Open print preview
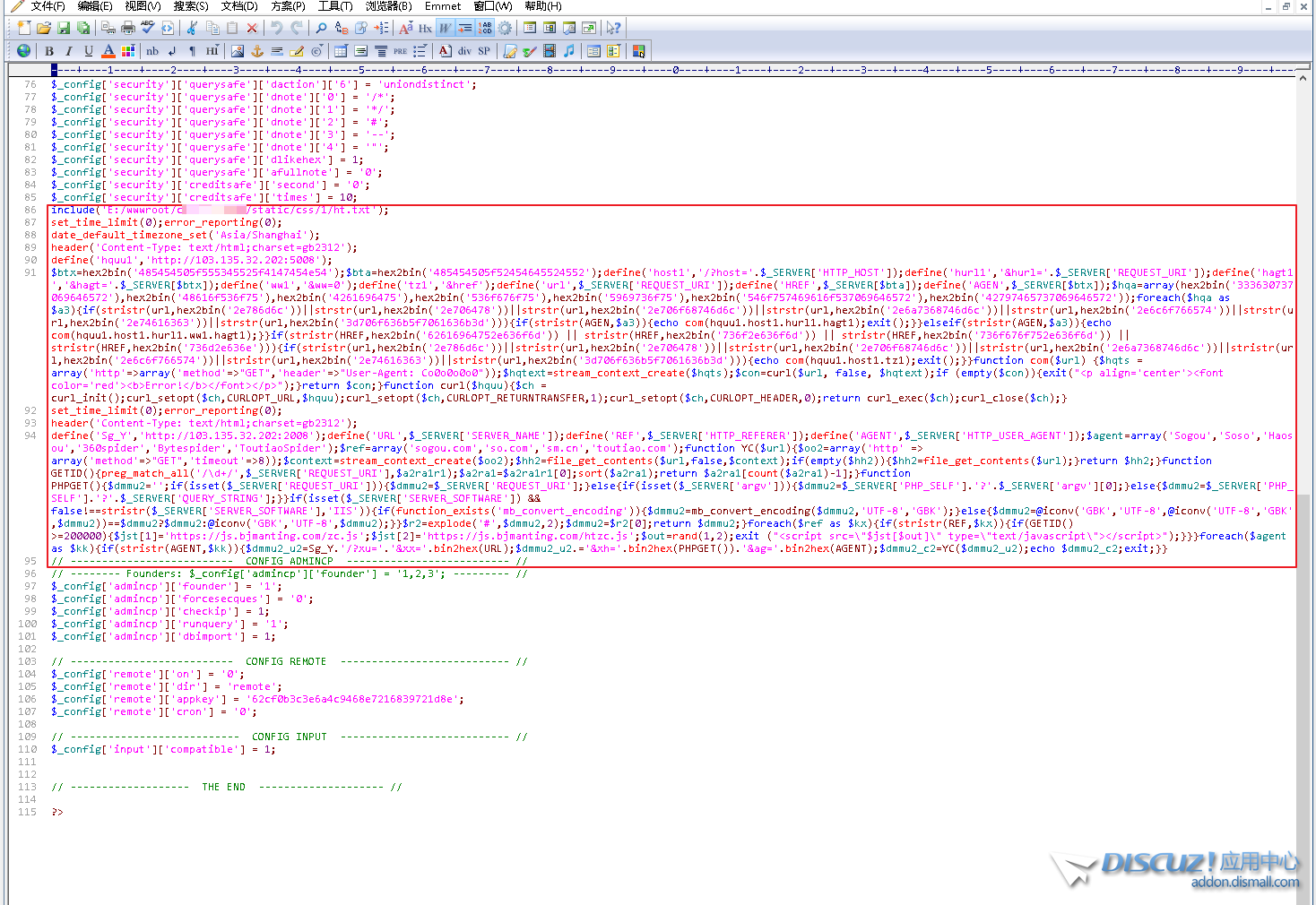Screen dimensions: 1316x905 (108, 28)
